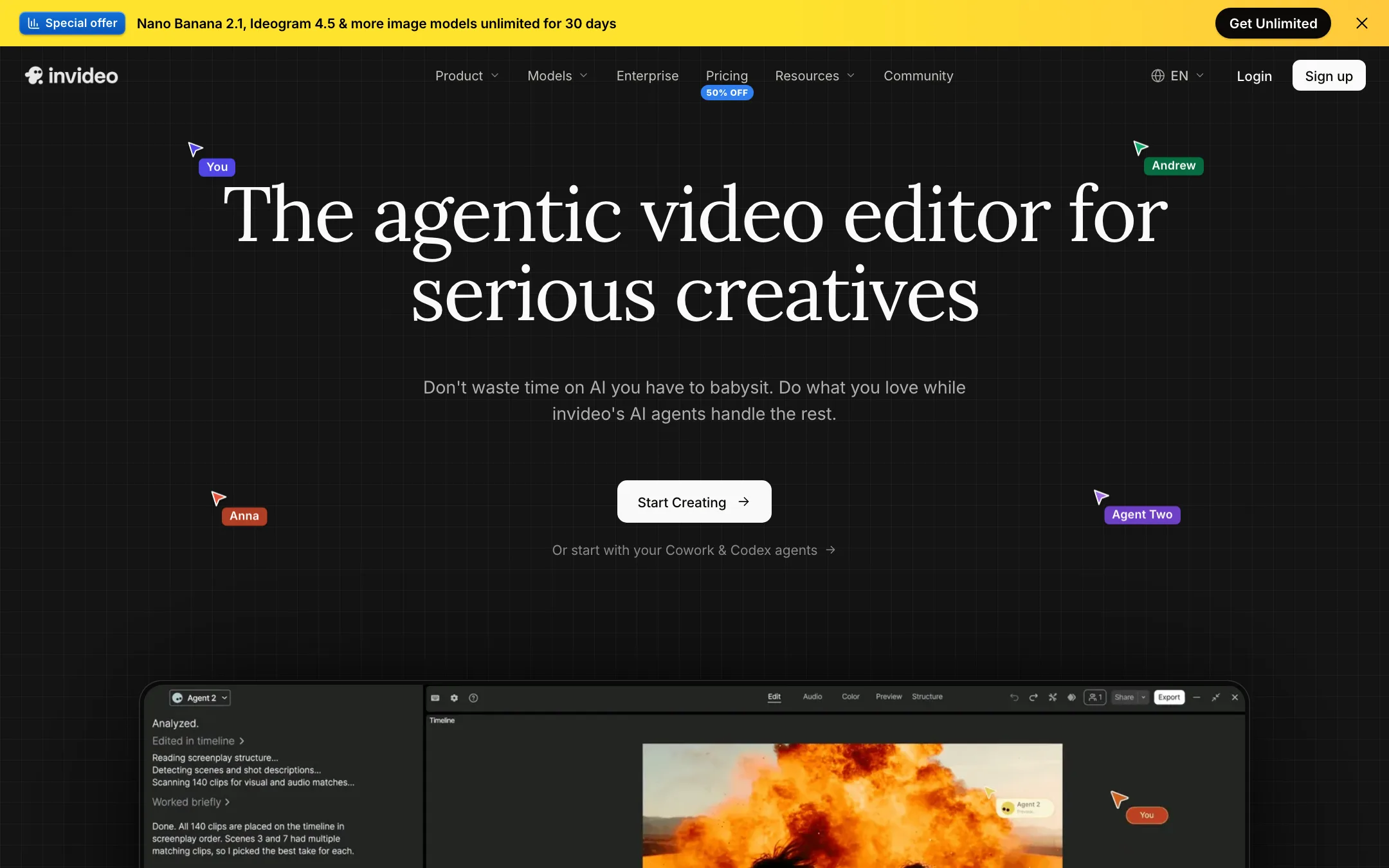The height and width of the screenshot is (868, 1389).
Task: Click the Get Unlimited button
Action: pyautogui.click(x=1273, y=23)
